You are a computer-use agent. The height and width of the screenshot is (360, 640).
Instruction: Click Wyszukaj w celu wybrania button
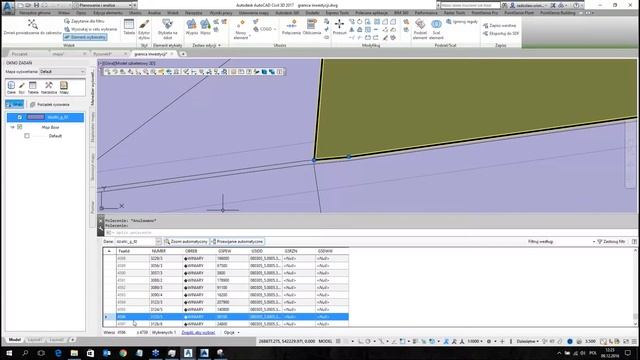(91, 29)
